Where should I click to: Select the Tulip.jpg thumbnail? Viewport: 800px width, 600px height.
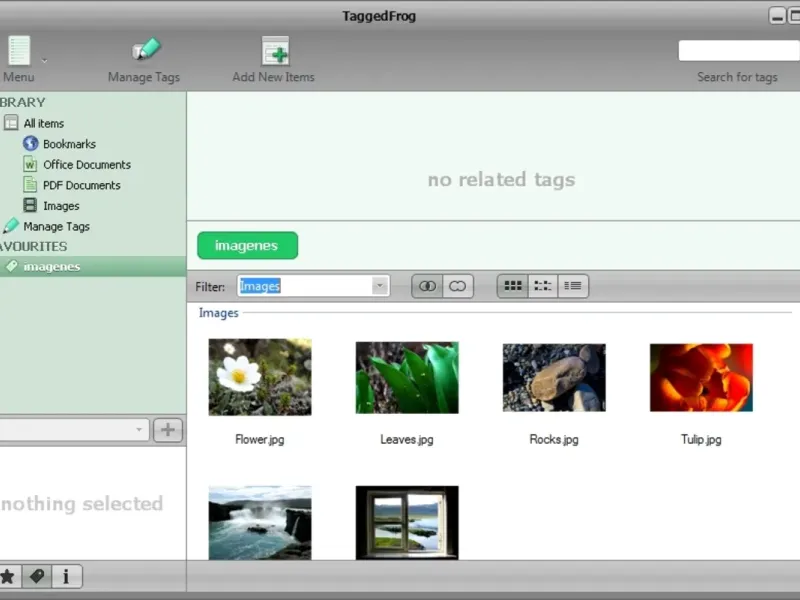click(701, 378)
